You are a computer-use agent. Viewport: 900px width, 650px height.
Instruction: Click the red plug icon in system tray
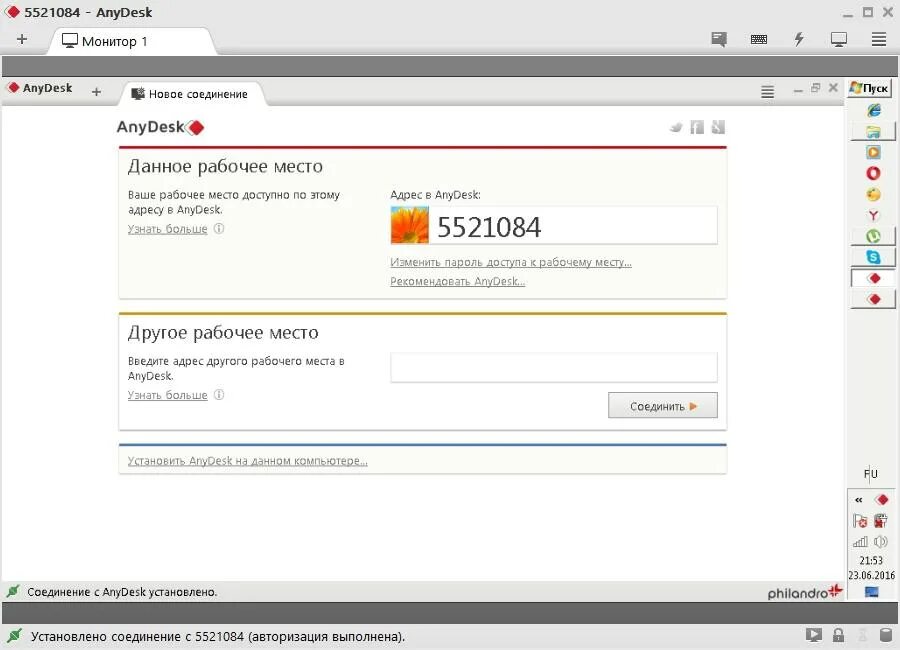pyautogui.click(x=880, y=521)
